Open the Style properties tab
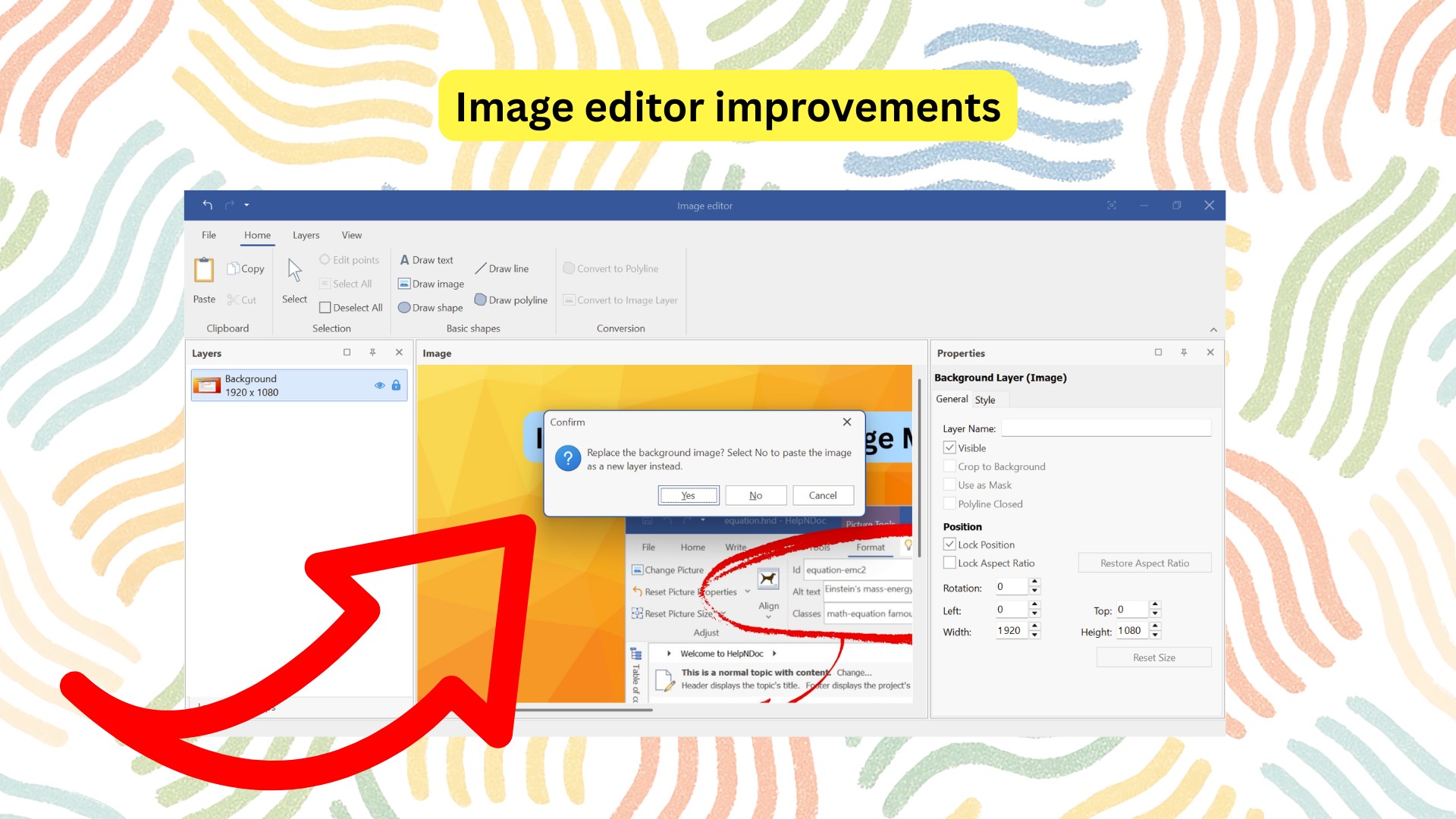The image size is (1456, 819). click(x=985, y=400)
